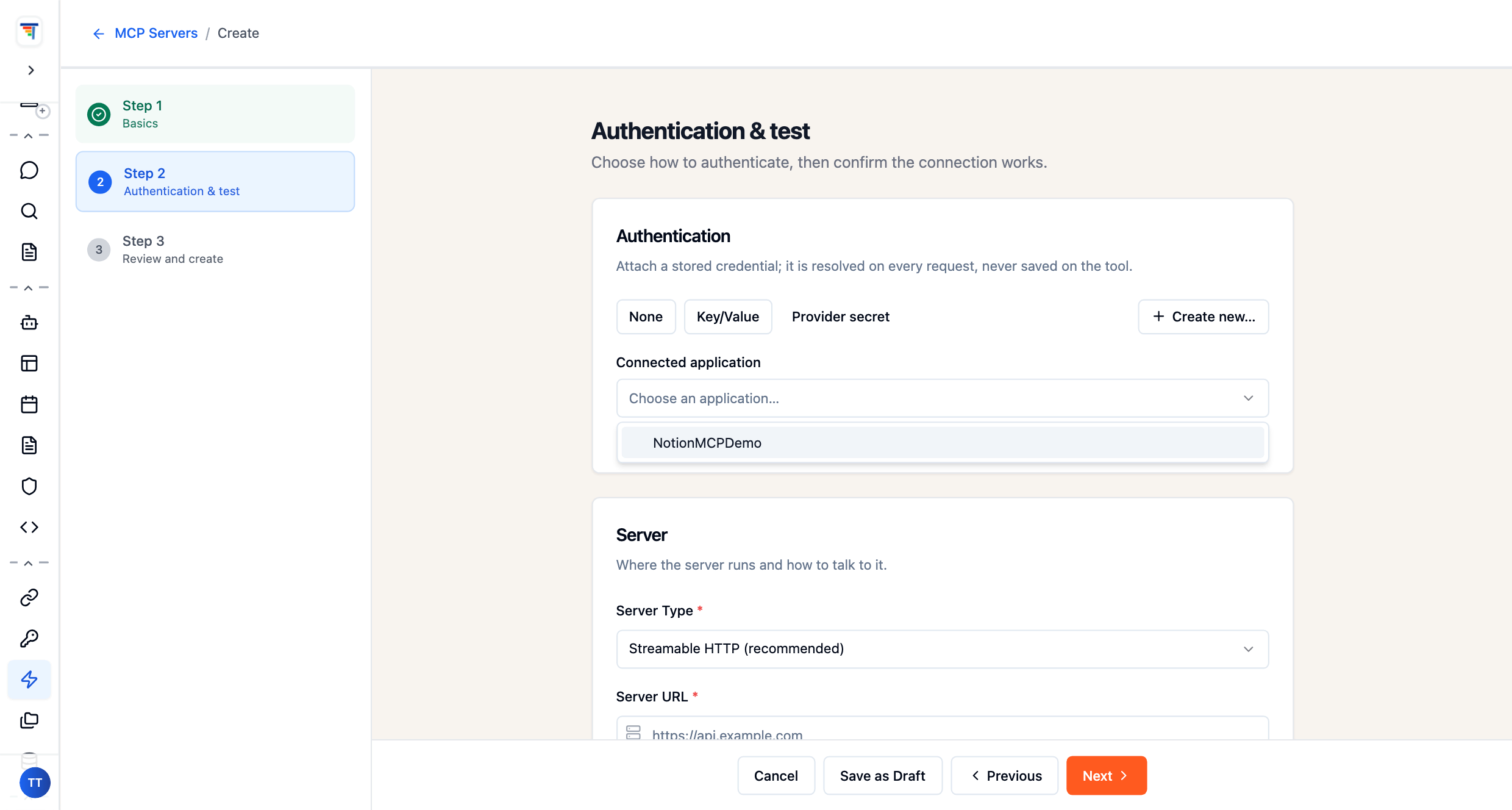Open the robot agent icon in sidebar

point(29,323)
